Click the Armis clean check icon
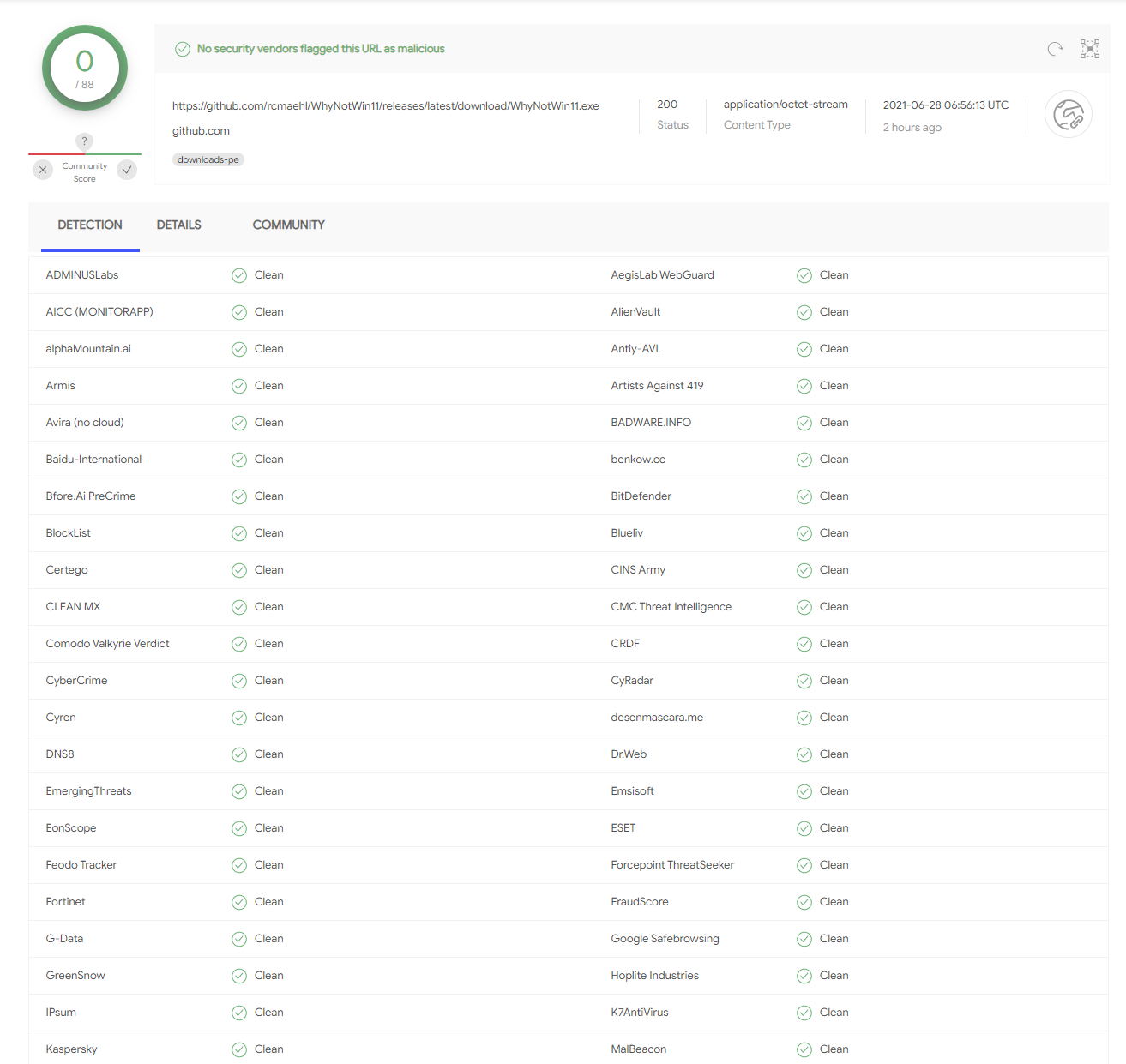This screenshot has width=1126, height=1064. [x=239, y=386]
